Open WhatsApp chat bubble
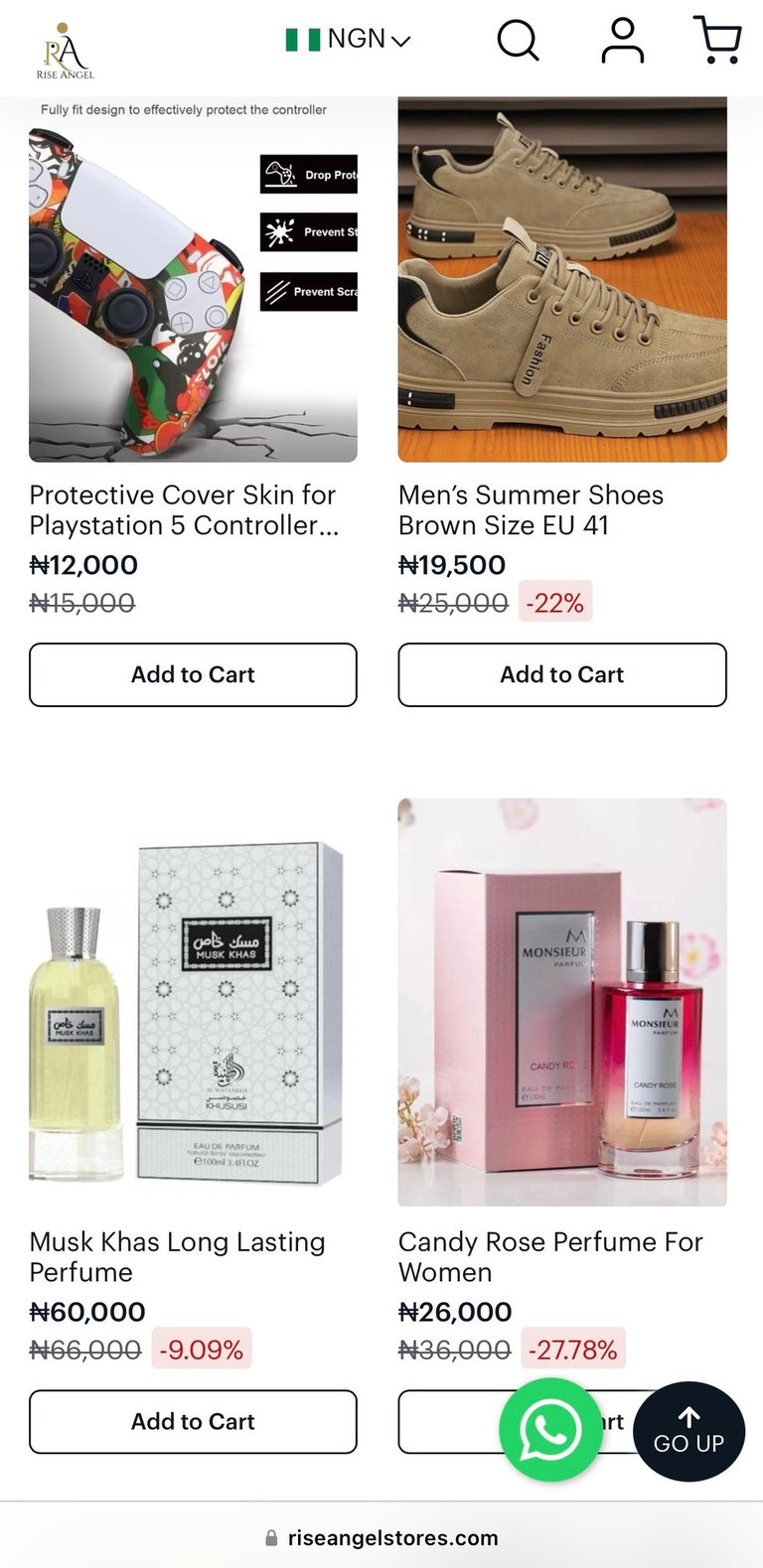 click(550, 1430)
